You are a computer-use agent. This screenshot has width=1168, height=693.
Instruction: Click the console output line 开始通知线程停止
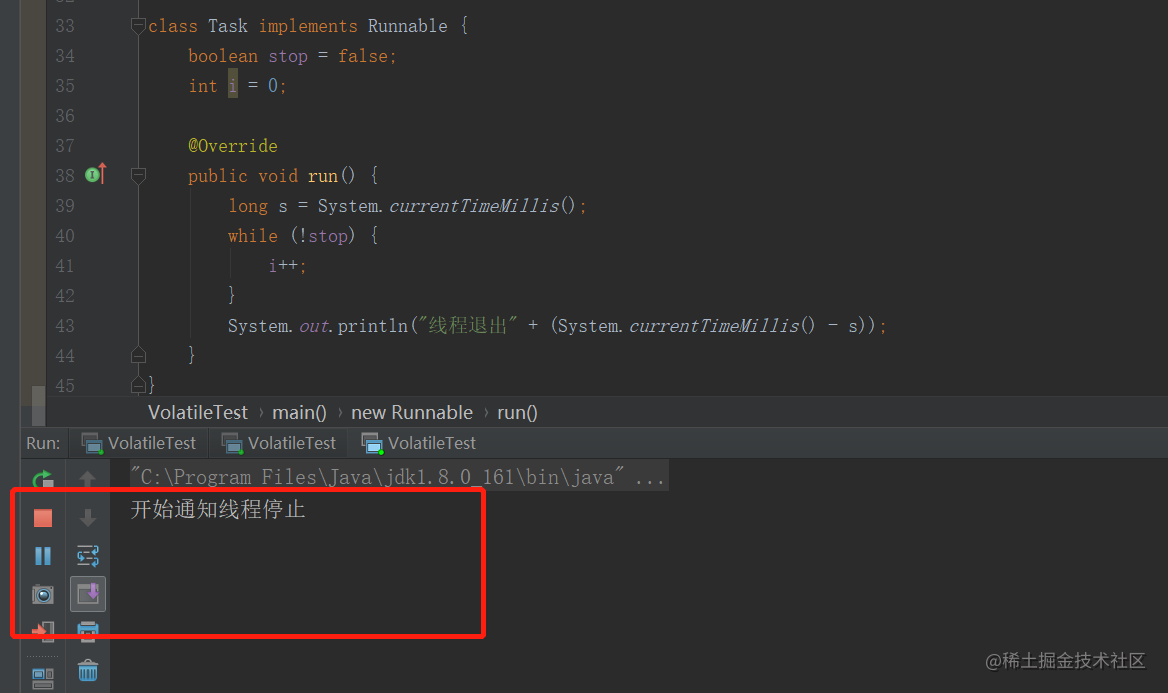(x=218, y=510)
